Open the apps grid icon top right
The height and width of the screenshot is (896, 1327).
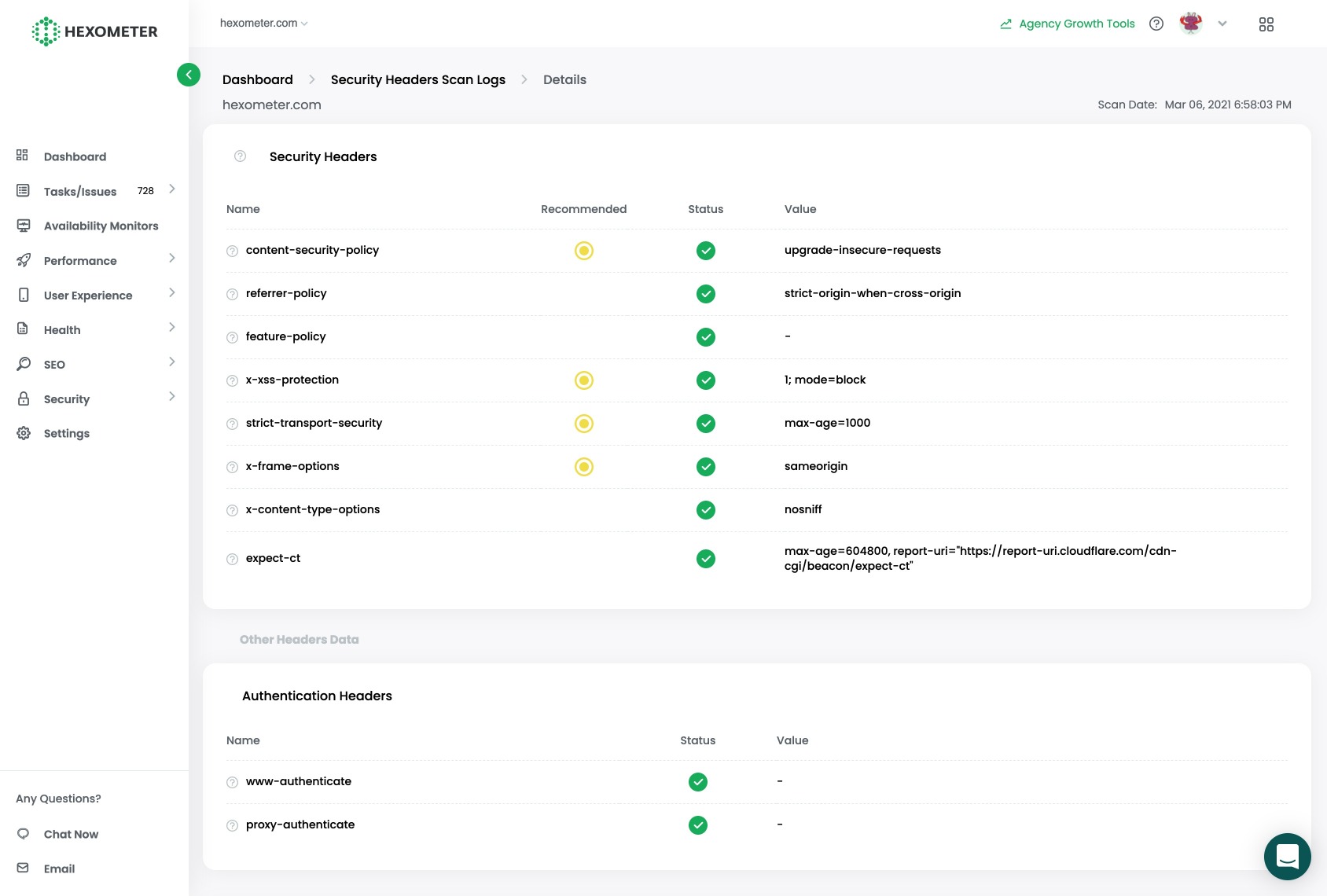[x=1266, y=24]
